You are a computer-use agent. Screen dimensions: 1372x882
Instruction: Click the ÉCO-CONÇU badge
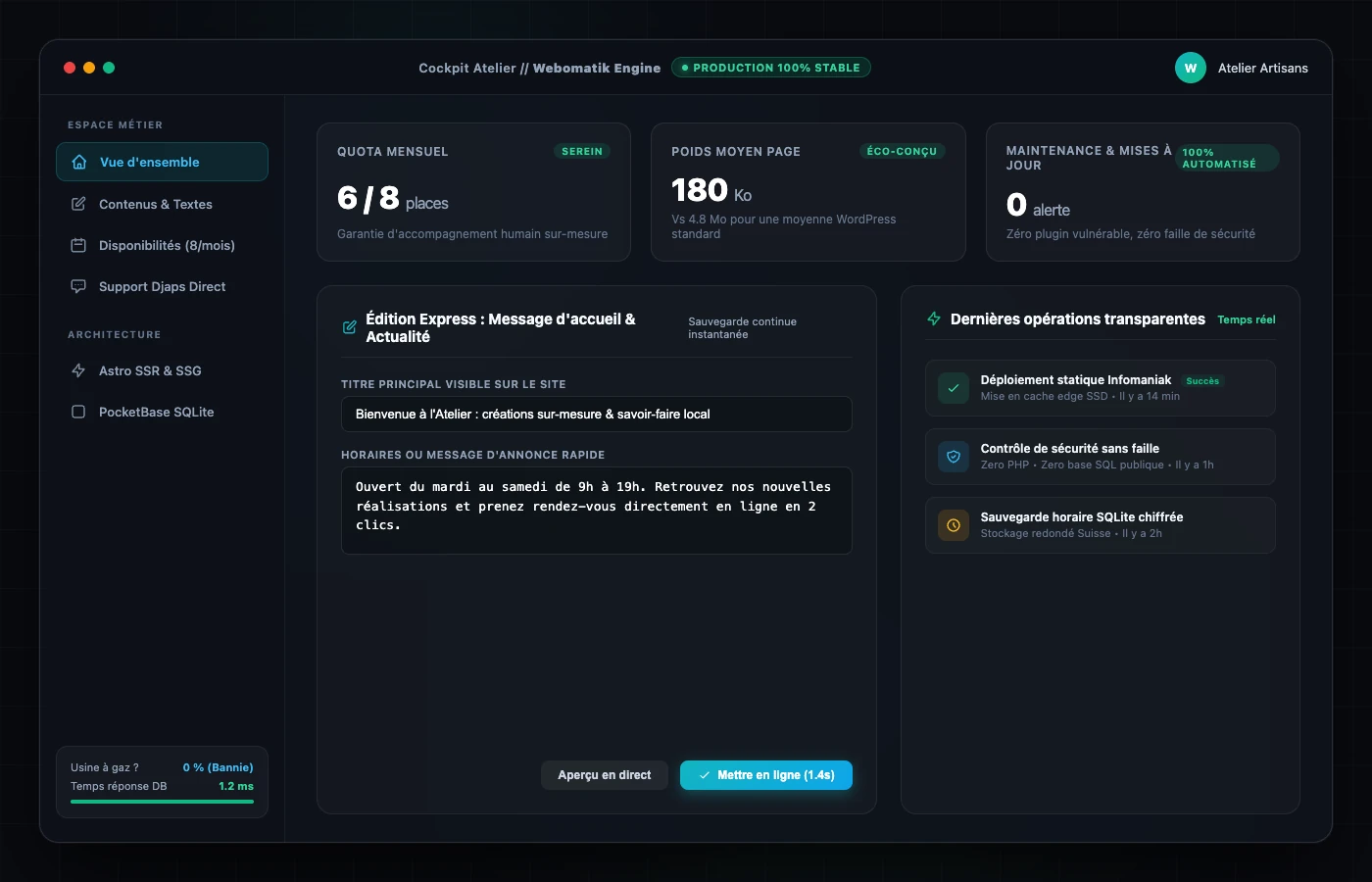click(903, 151)
